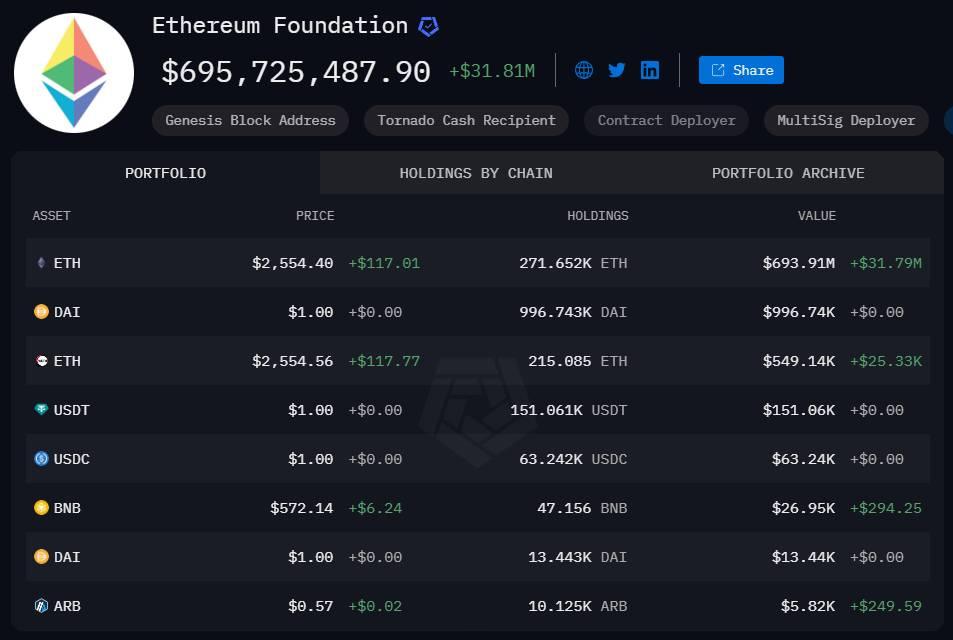
Task: Click the verified badge beside Ethereum Foundation
Action: [x=428, y=26]
